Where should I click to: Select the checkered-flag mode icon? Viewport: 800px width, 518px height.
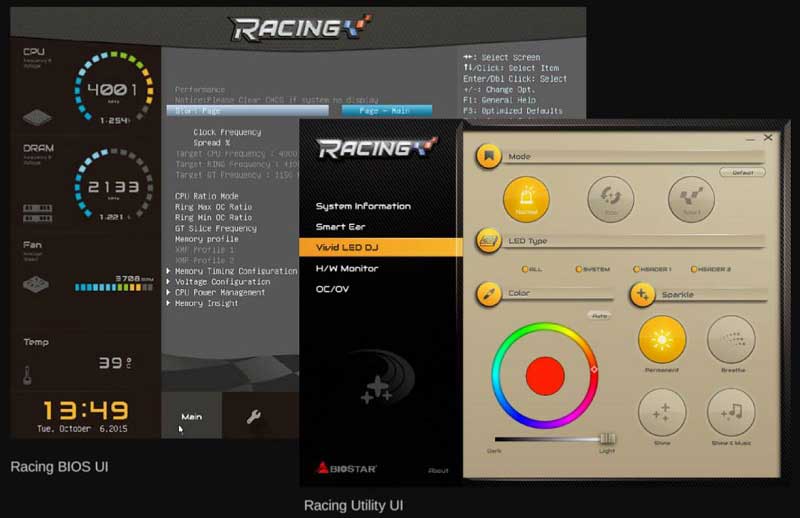coord(691,199)
